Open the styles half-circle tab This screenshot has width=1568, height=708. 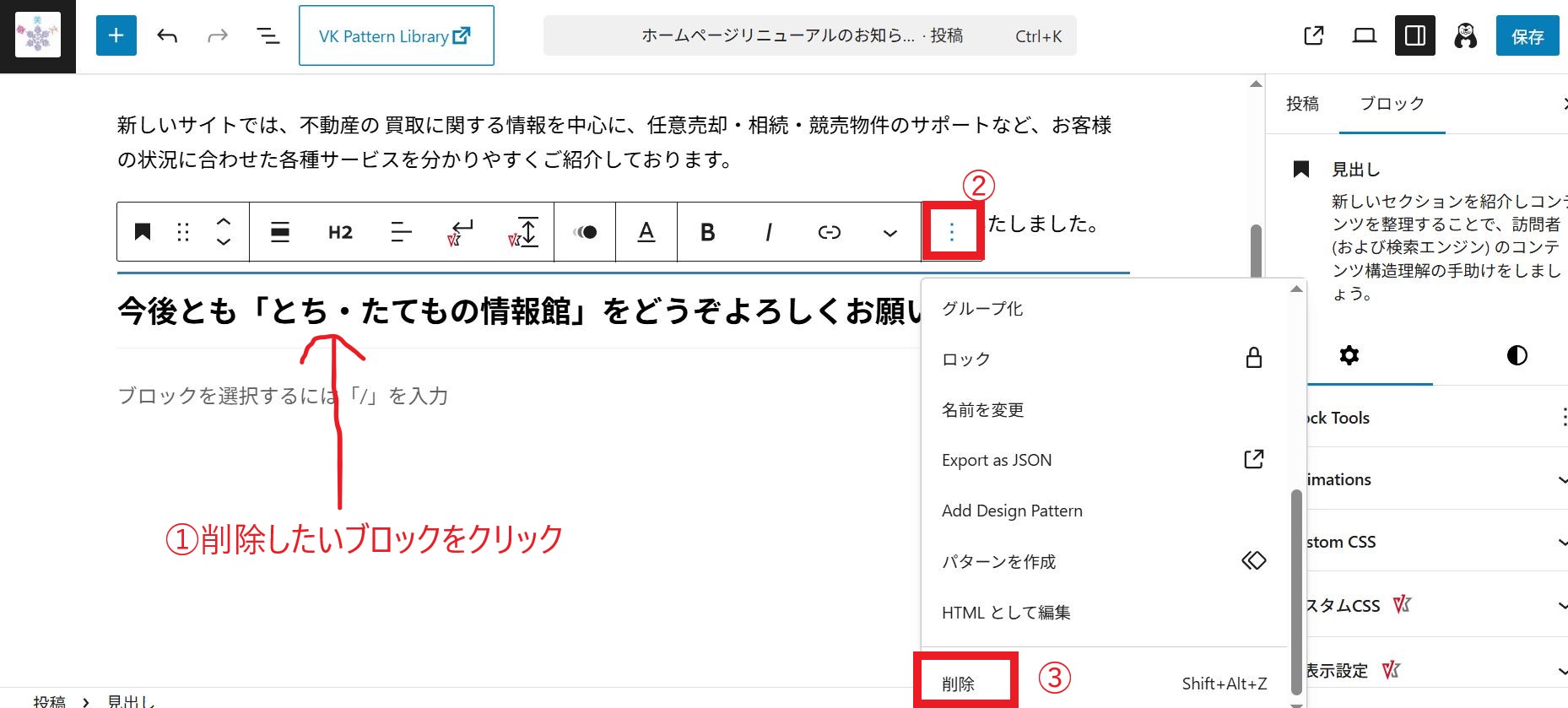click(1517, 355)
